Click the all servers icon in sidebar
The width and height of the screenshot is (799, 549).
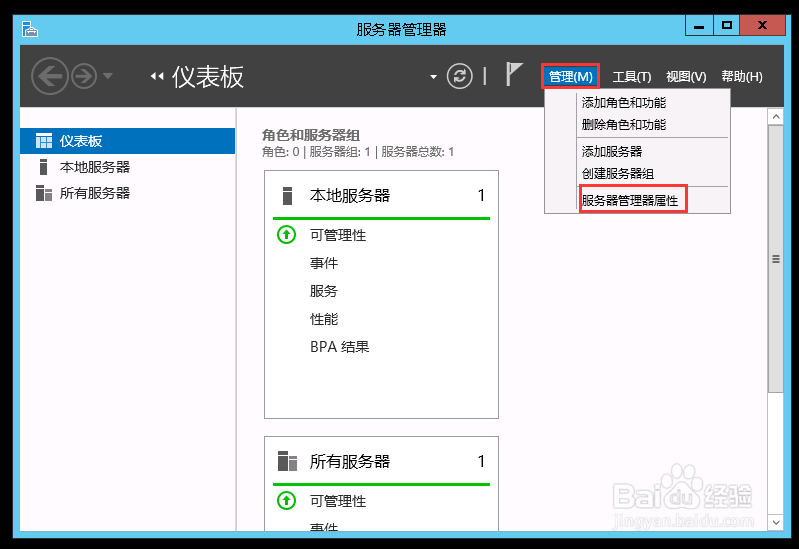[44, 193]
